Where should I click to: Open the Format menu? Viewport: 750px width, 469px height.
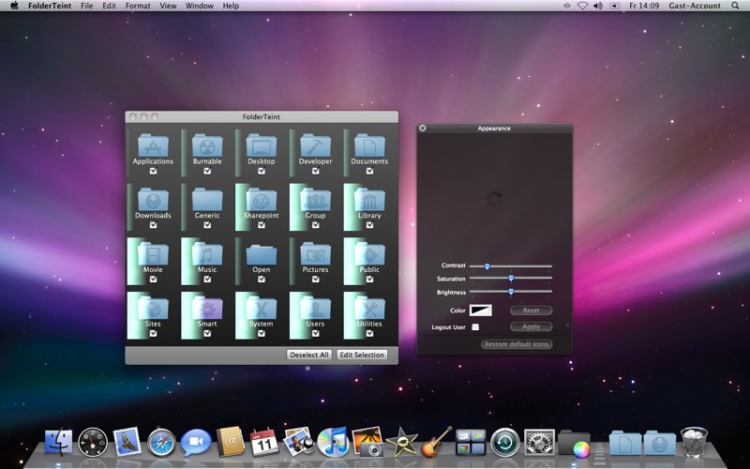[138, 6]
